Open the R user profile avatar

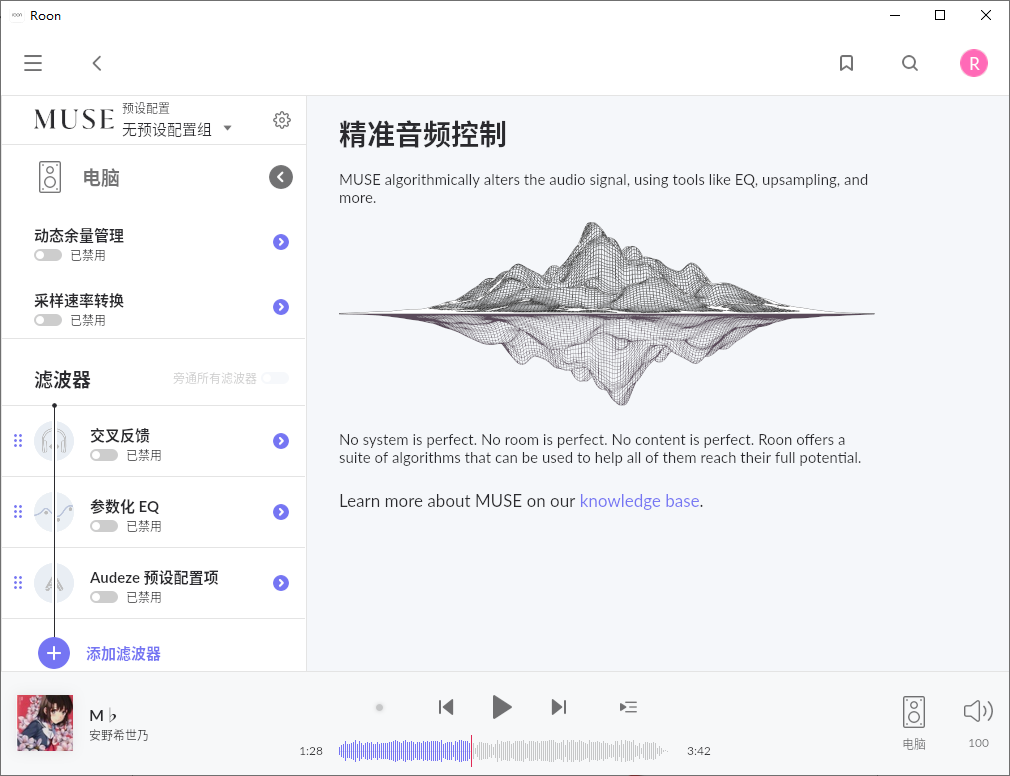[973, 63]
